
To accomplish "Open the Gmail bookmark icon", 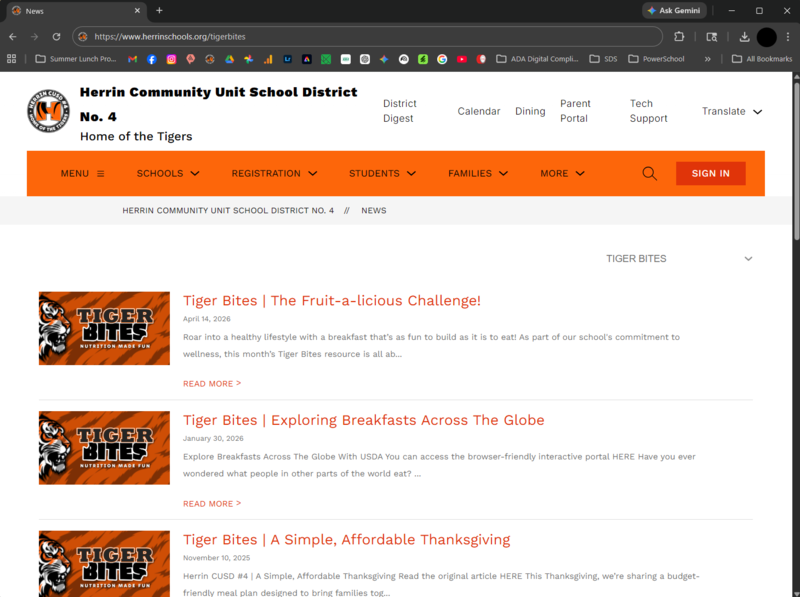I will pos(131,59).
